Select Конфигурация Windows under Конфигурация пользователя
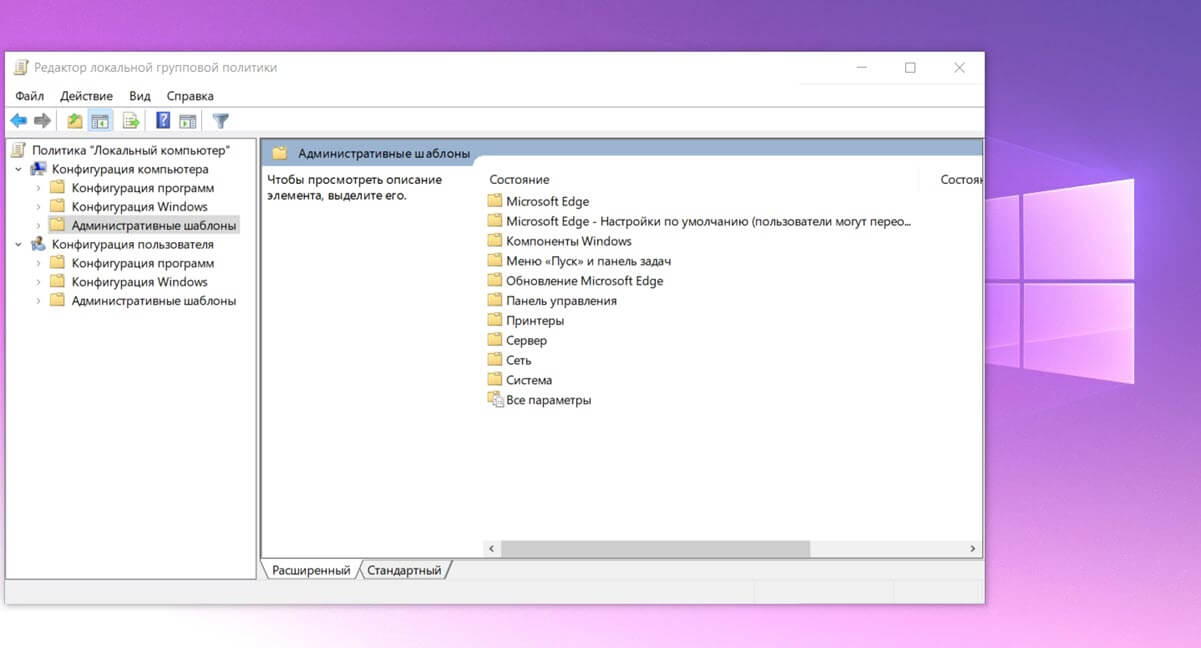The height and width of the screenshot is (648, 1201). point(139,282)
